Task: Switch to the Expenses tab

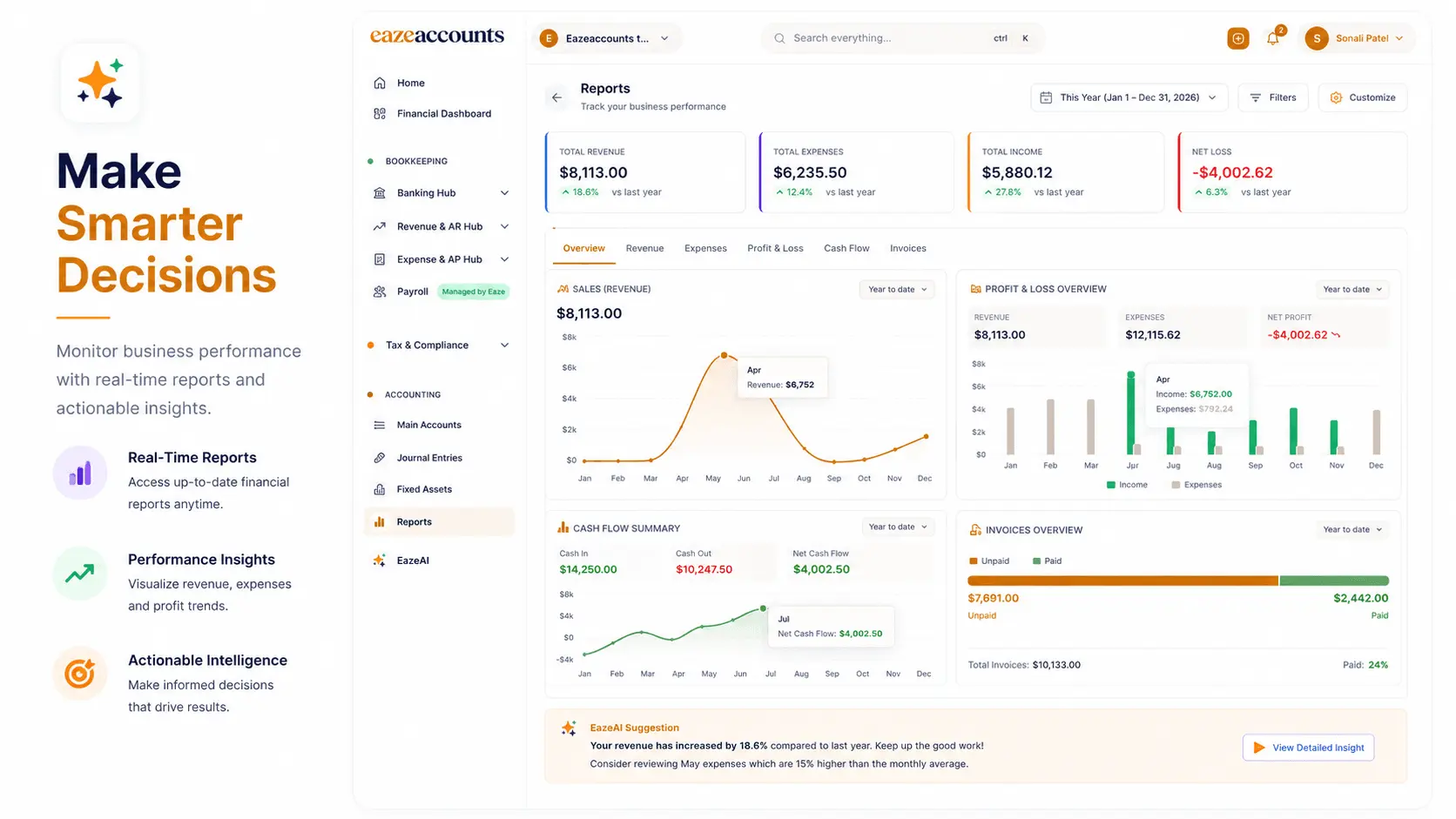Action: click(x=705, y=249)
